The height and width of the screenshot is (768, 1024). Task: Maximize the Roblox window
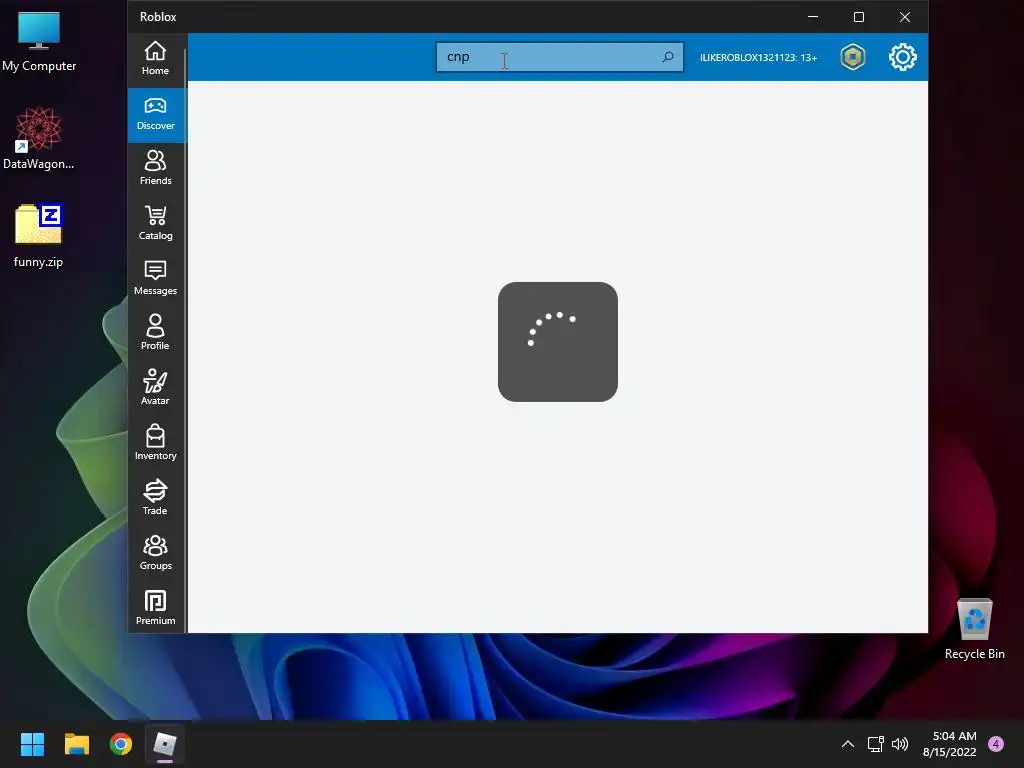tap(859, 17)
